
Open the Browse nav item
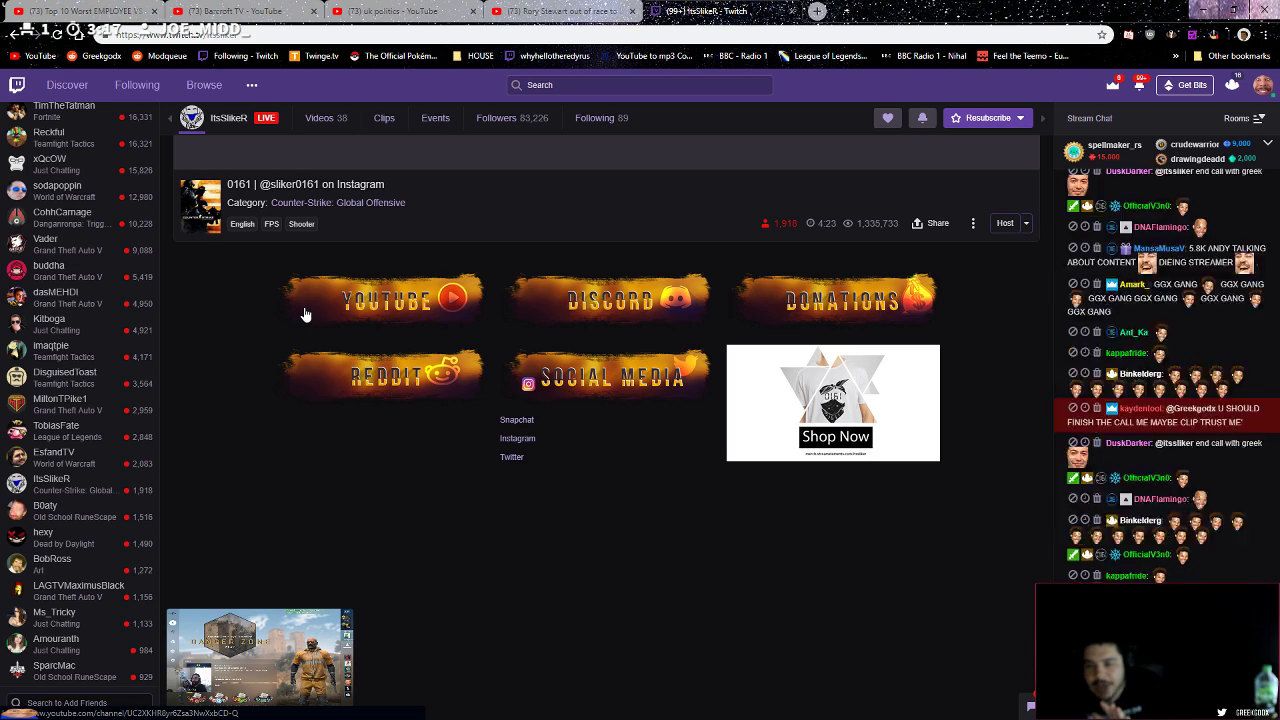click(x=204, y=85)
